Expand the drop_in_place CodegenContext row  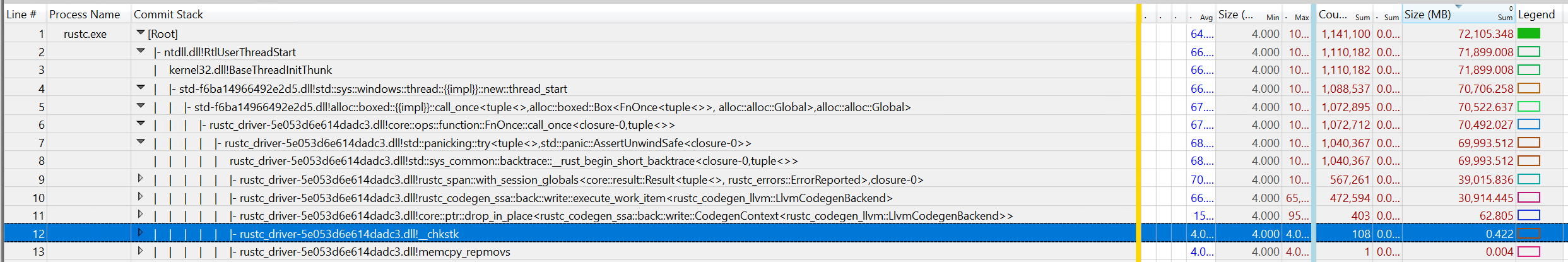140,215
